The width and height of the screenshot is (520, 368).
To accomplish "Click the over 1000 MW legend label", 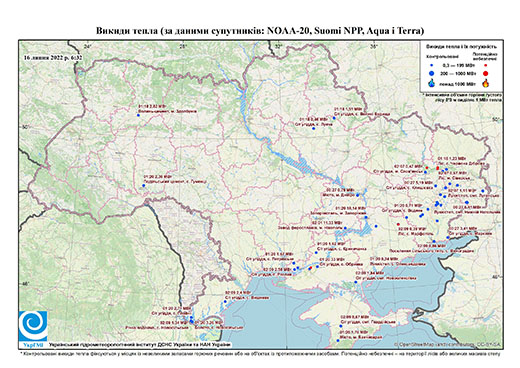I will (457, 83).
